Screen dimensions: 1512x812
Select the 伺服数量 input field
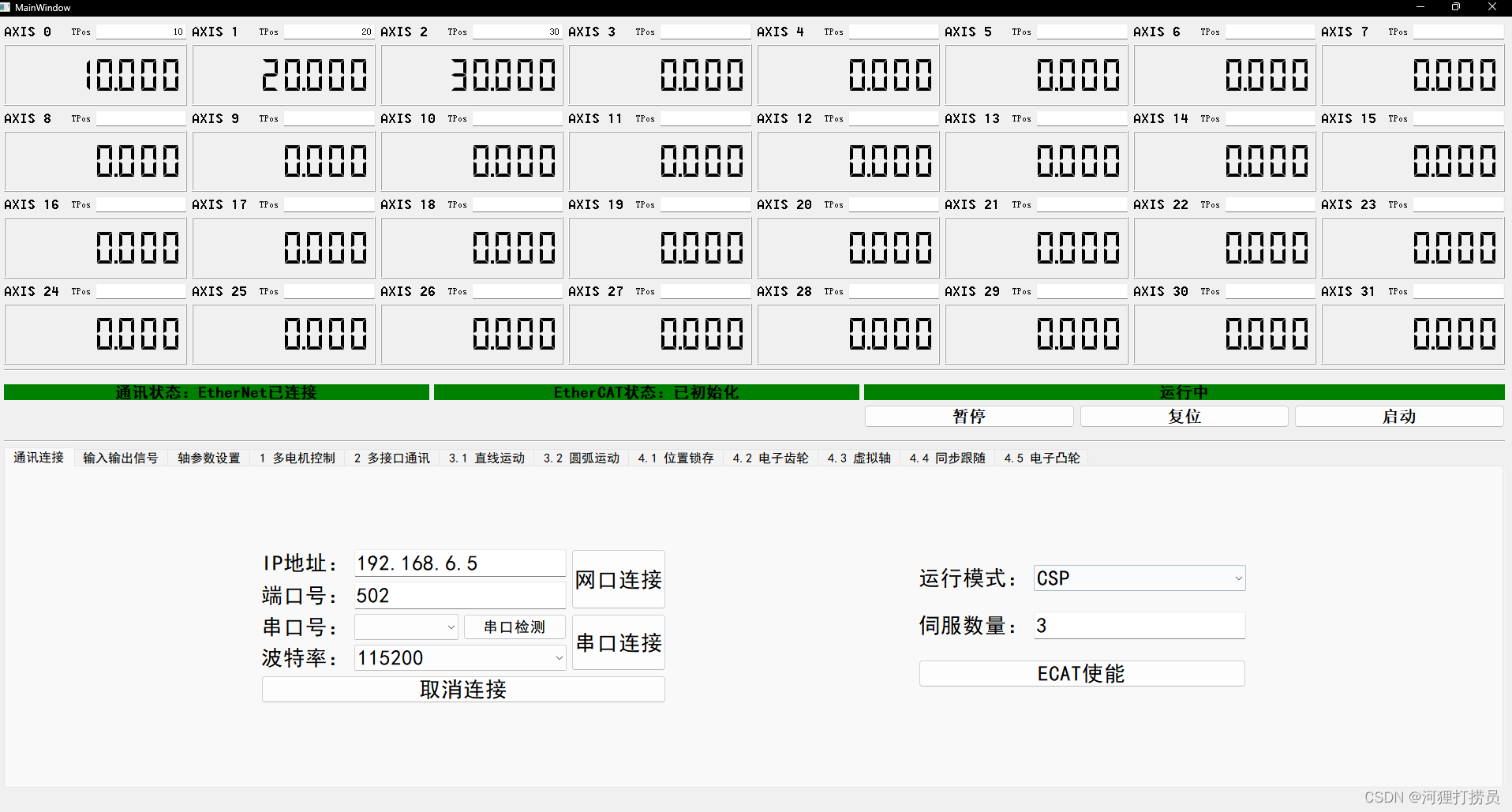click(x=1139, y=625)
